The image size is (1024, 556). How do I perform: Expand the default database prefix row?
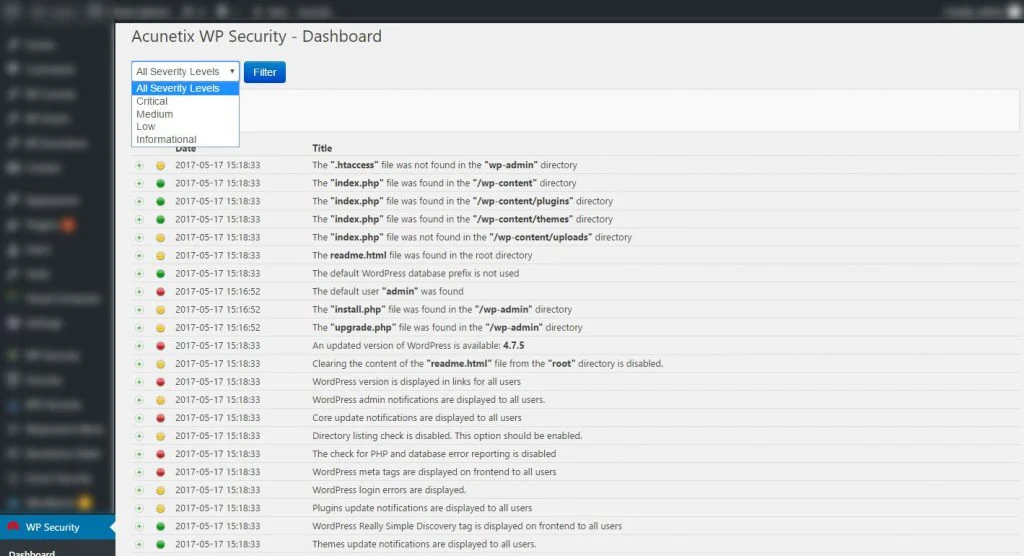139,274
